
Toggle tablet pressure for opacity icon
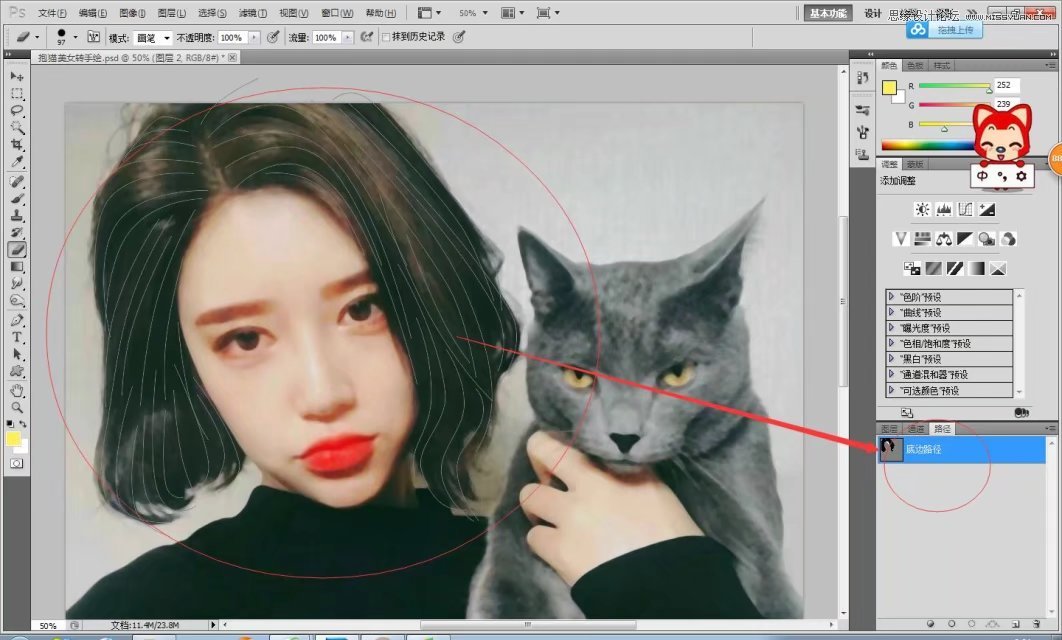[273, 37]
